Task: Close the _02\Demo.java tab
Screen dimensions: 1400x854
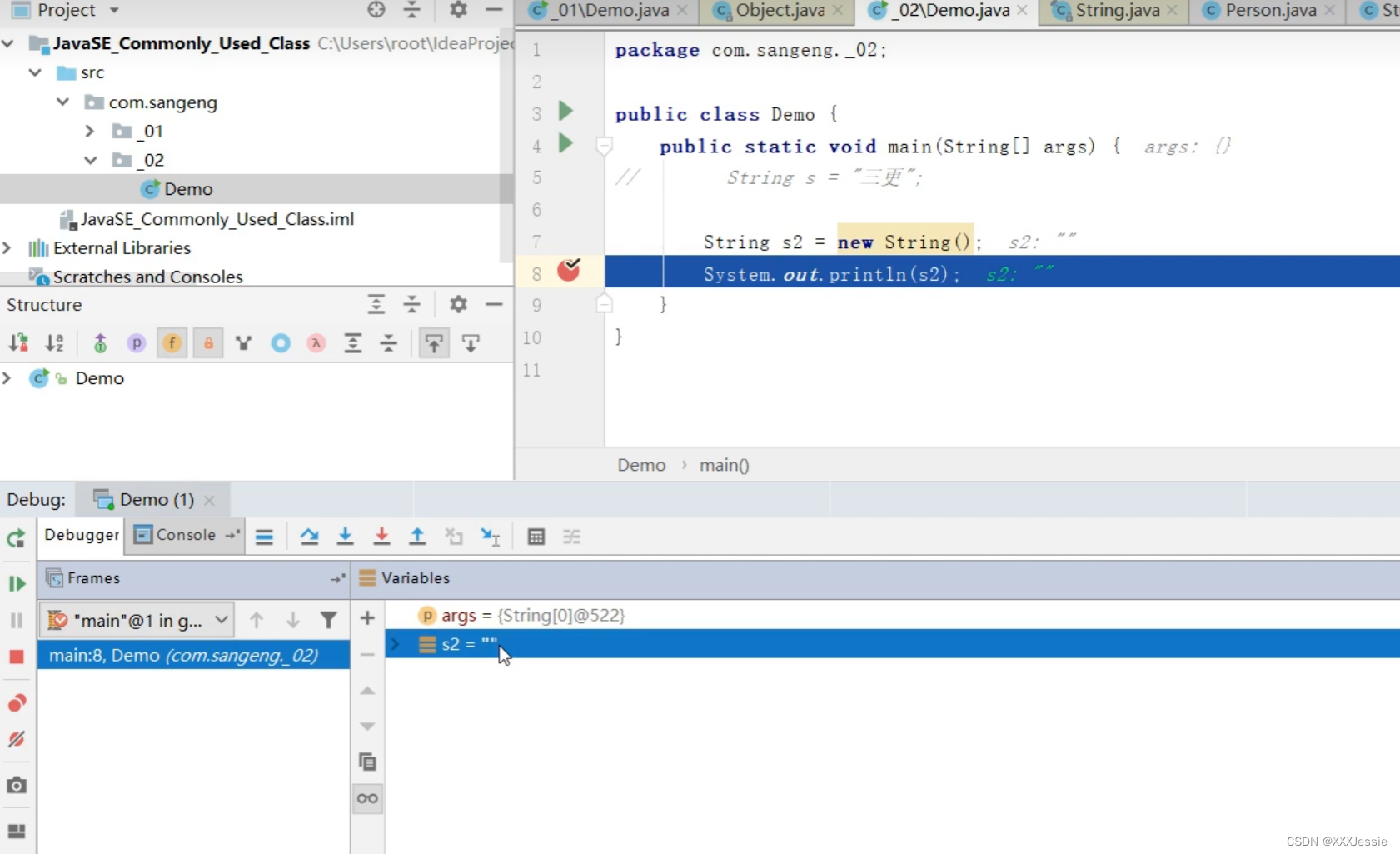Action: (x=1022, y=11)
